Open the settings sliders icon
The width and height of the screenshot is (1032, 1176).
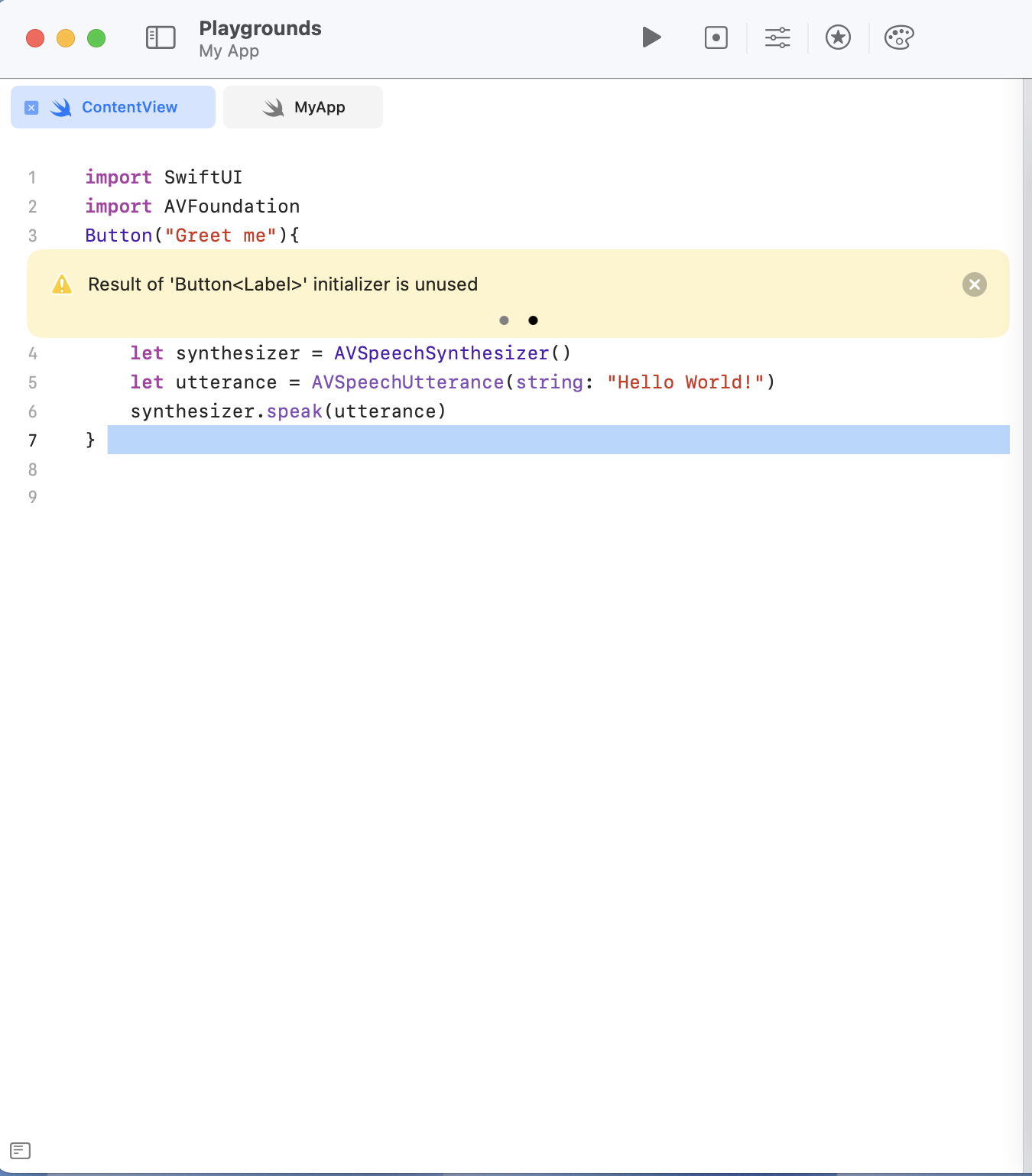coord(777,37)
